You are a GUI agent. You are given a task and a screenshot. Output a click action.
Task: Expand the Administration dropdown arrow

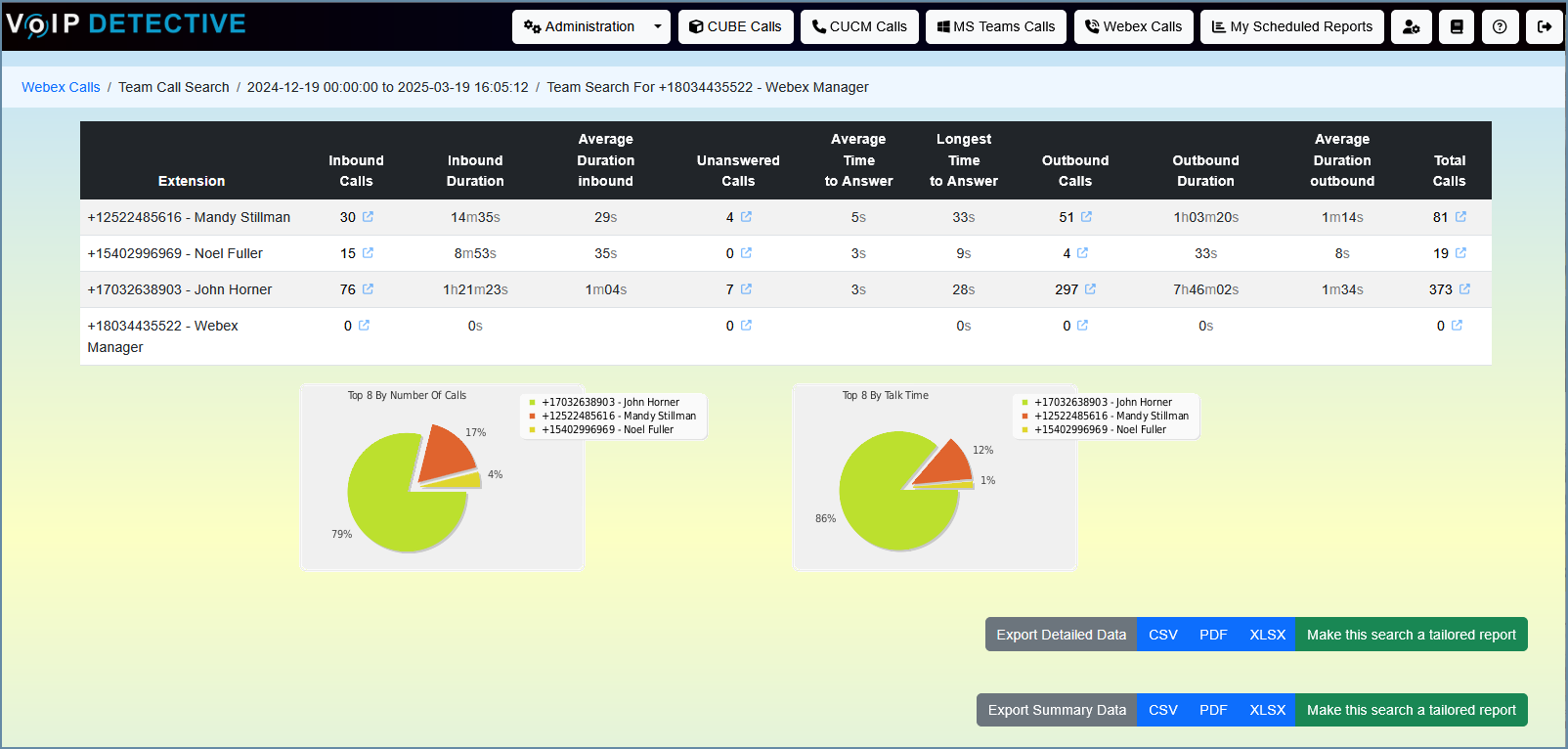point(658,27)
